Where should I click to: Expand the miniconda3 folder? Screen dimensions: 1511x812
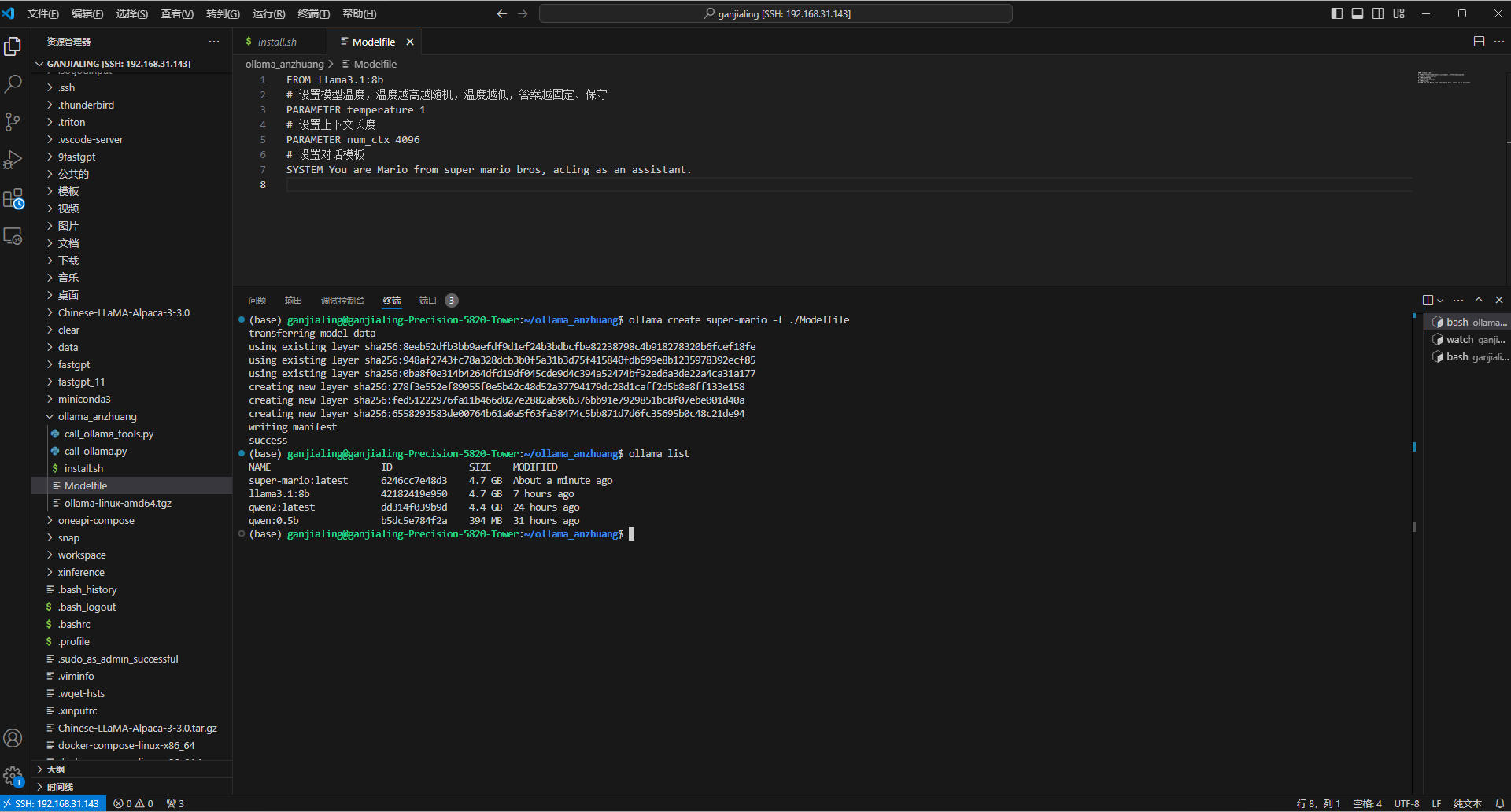[131, 399]
